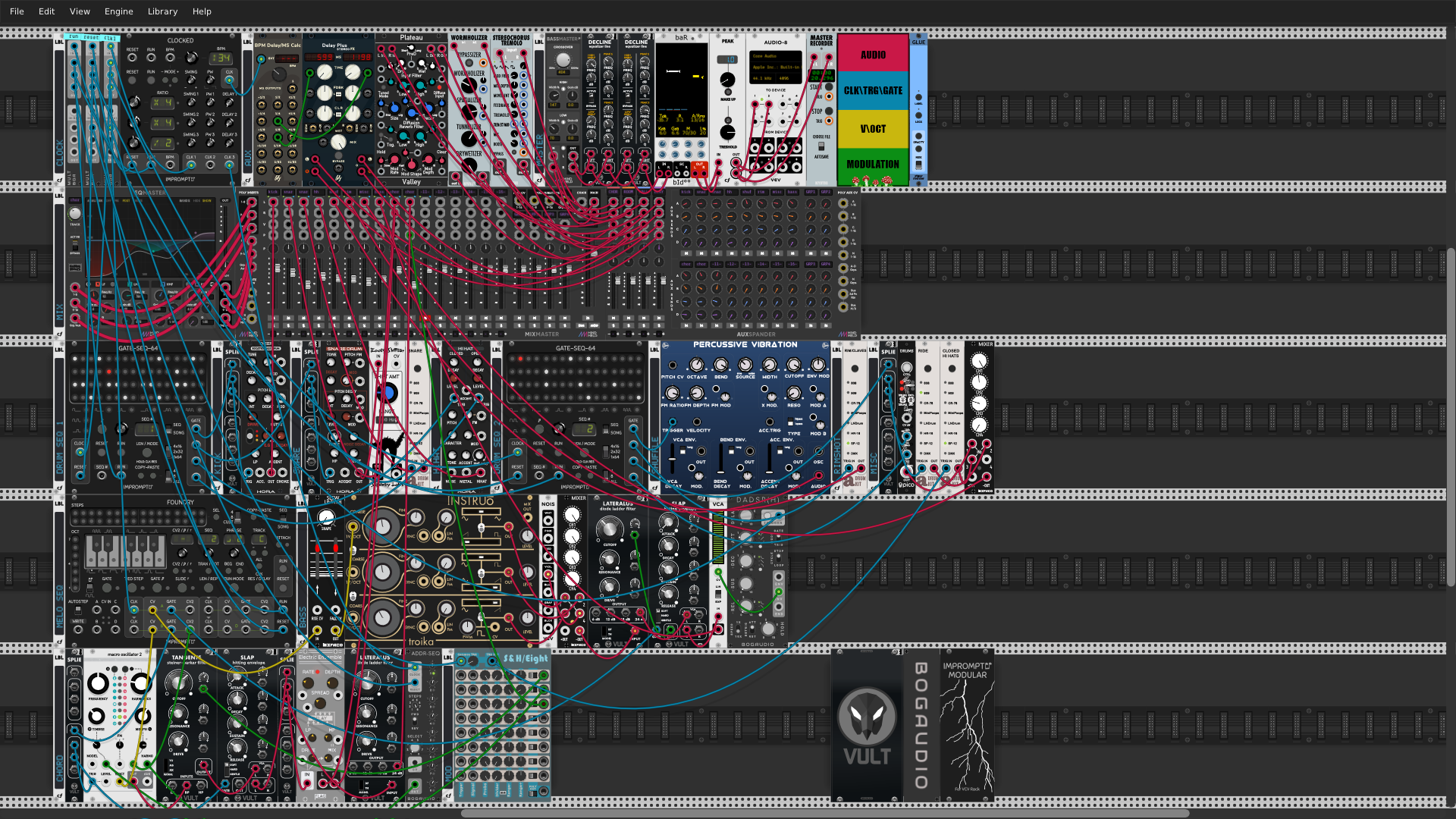The image size is (1456, 819).
Task: Click the Delay Plus left TIME knob
Action: click(x=325, y=72)
